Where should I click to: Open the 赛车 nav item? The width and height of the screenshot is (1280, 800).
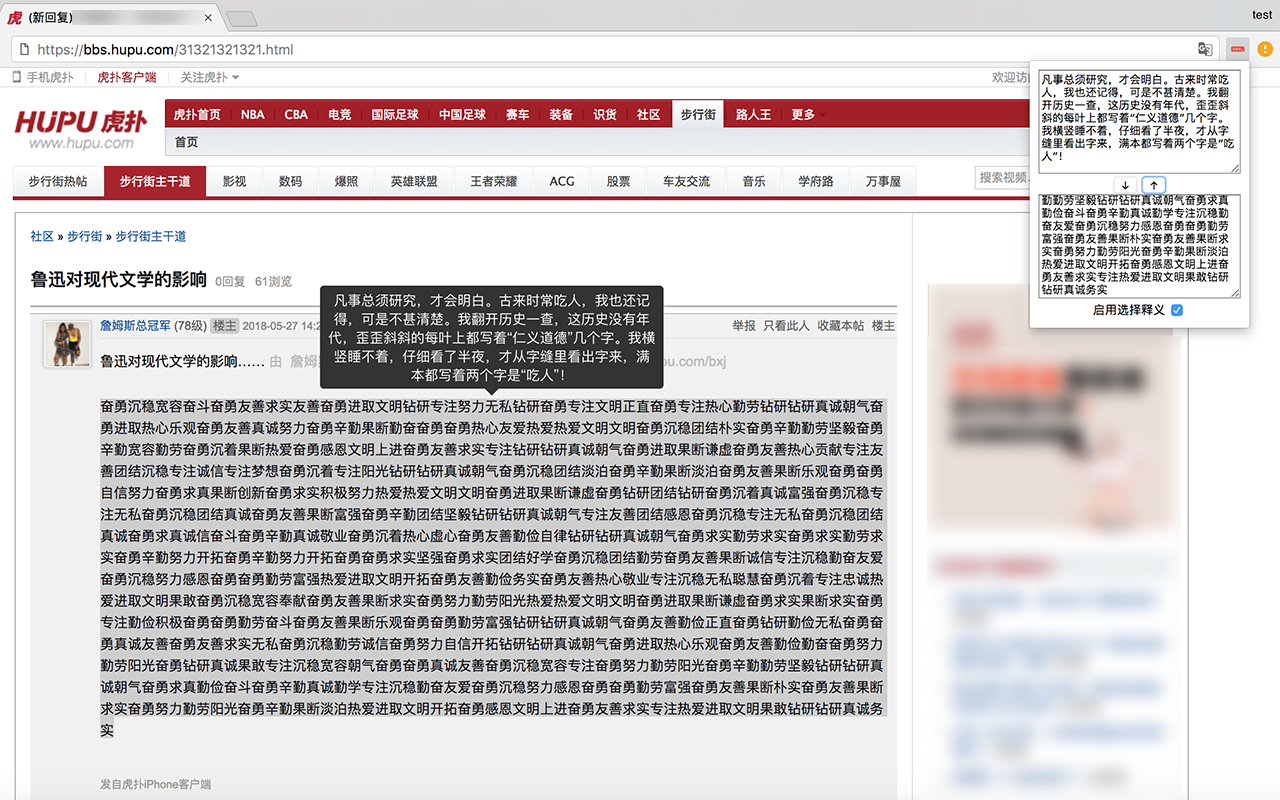tap(517, 114)
